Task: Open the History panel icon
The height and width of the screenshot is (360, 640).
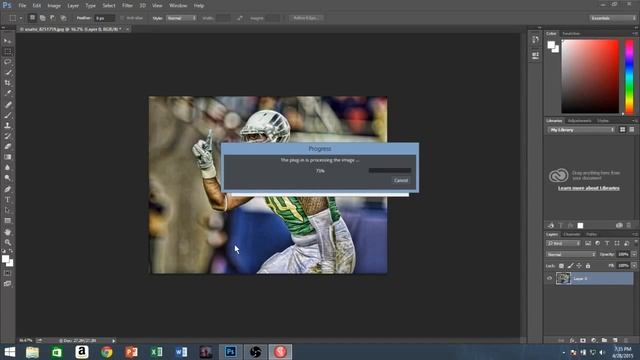Action: coord(535,40)
